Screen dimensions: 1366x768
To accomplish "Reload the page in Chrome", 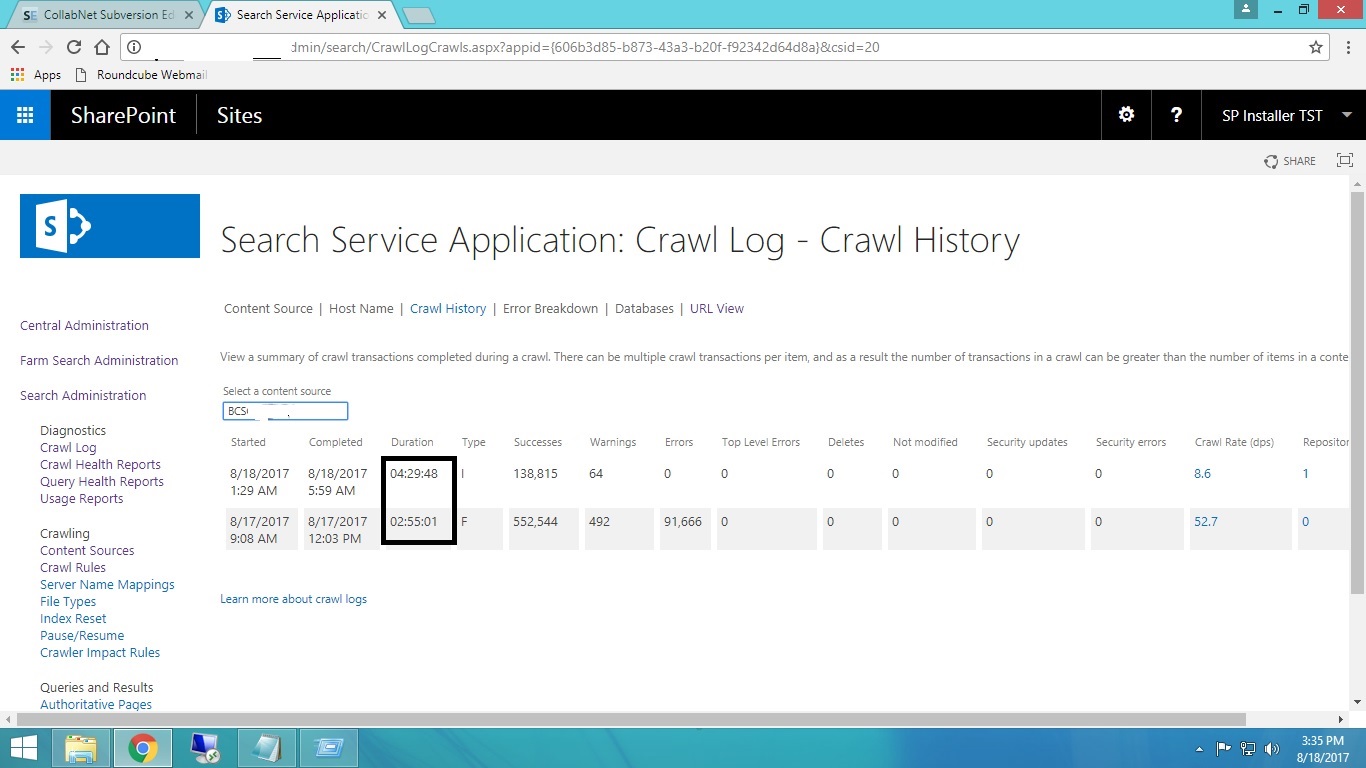I will coord(73,47).
